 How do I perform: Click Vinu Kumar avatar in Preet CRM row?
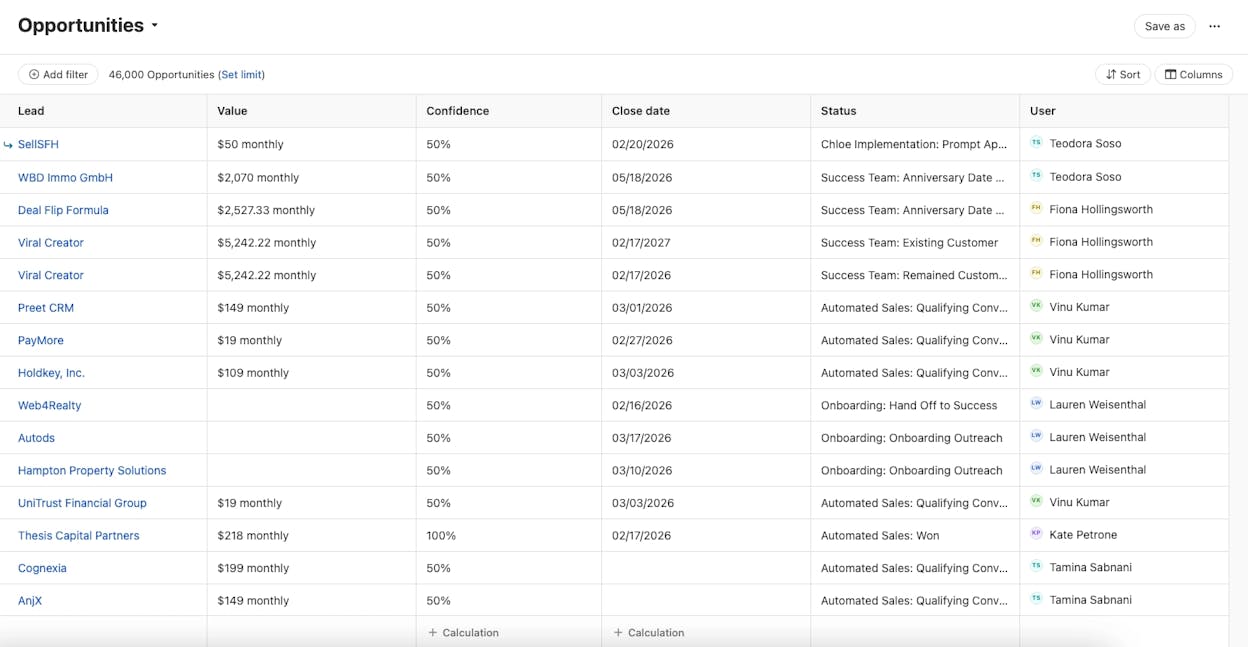(x=1036, y=307)
